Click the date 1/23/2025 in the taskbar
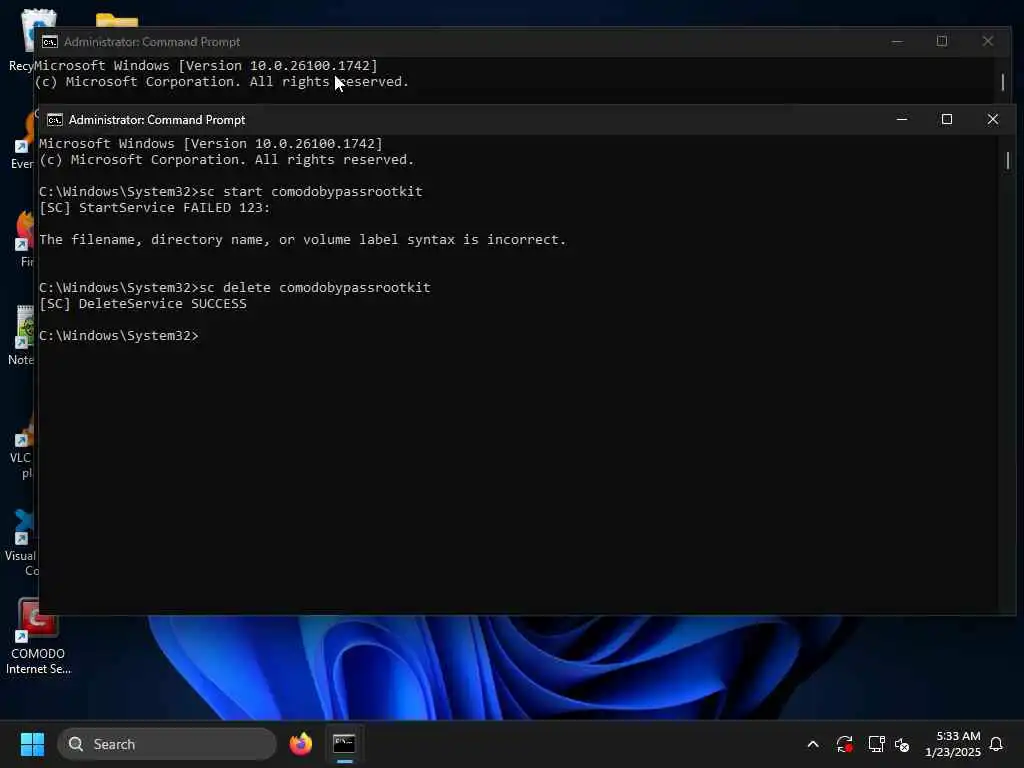Viewport: 1024px width, 768px height. click(952, 752)
